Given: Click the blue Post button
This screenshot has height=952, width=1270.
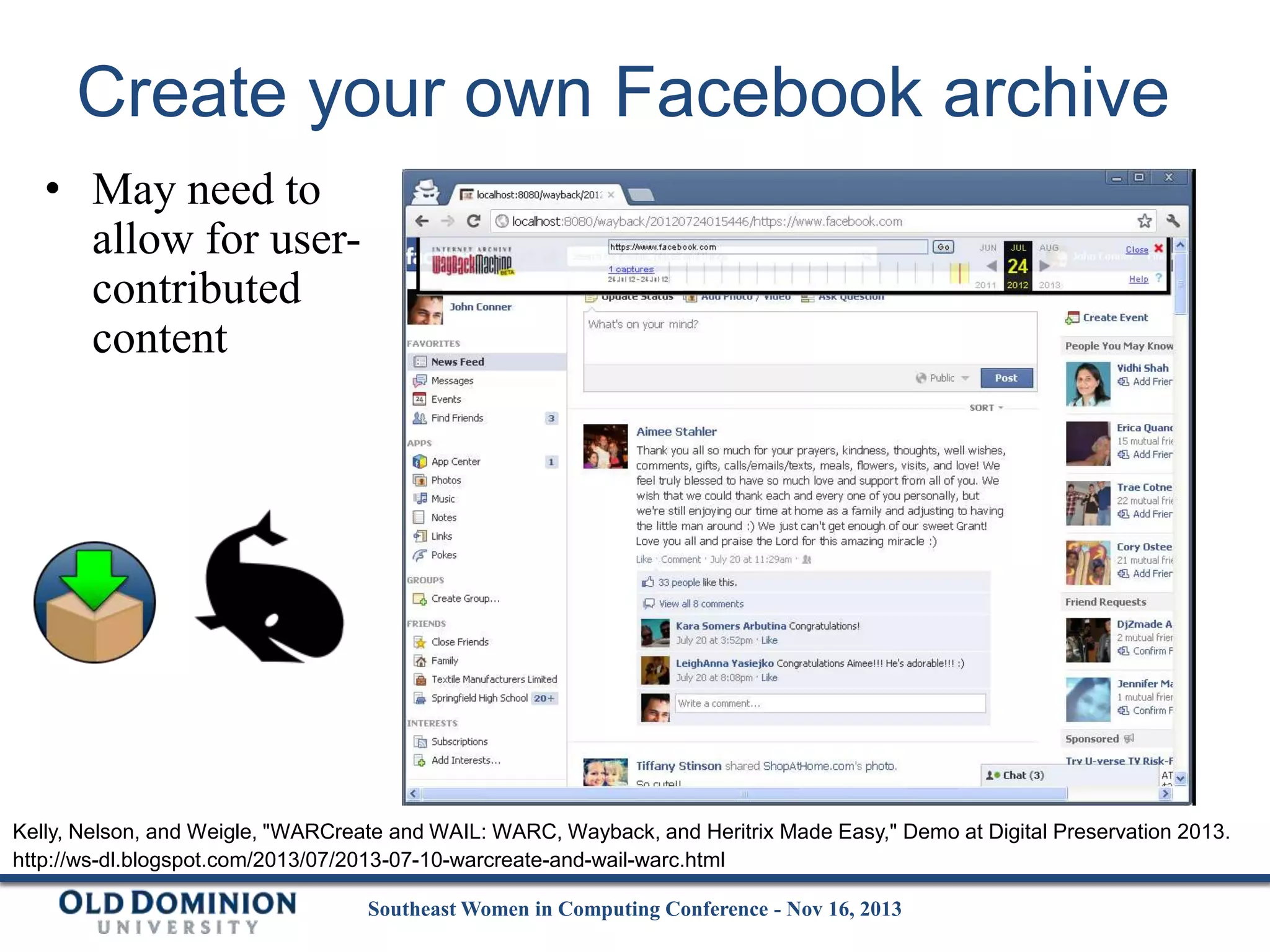Looking at the screenshot, I should click(x=1006, y=378).
